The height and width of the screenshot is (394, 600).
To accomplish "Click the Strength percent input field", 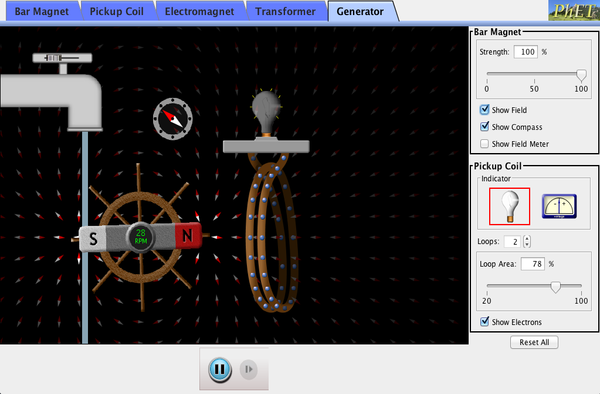I will click(526, 52).
